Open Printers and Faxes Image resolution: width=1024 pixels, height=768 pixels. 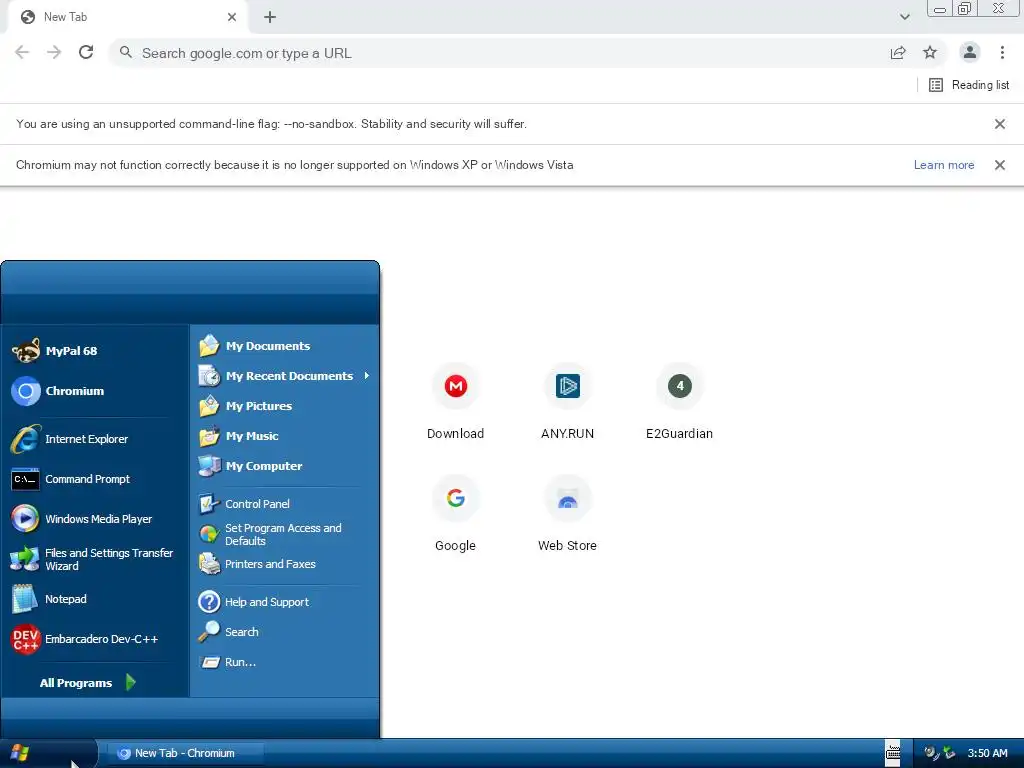(x=285, y=564)
